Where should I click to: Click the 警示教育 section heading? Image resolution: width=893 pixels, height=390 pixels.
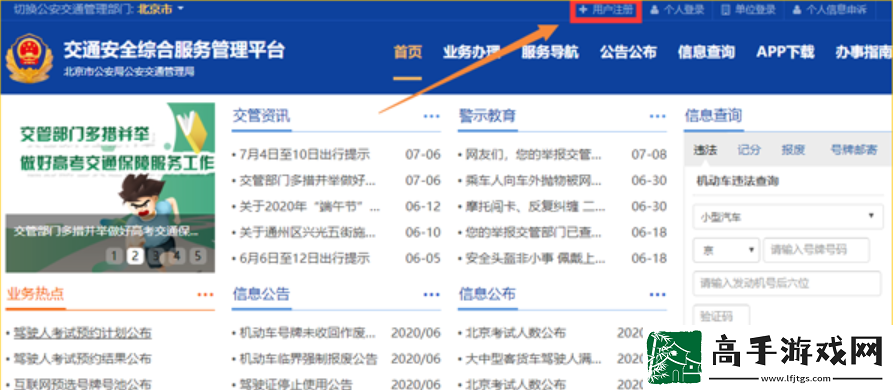point(488,116)
